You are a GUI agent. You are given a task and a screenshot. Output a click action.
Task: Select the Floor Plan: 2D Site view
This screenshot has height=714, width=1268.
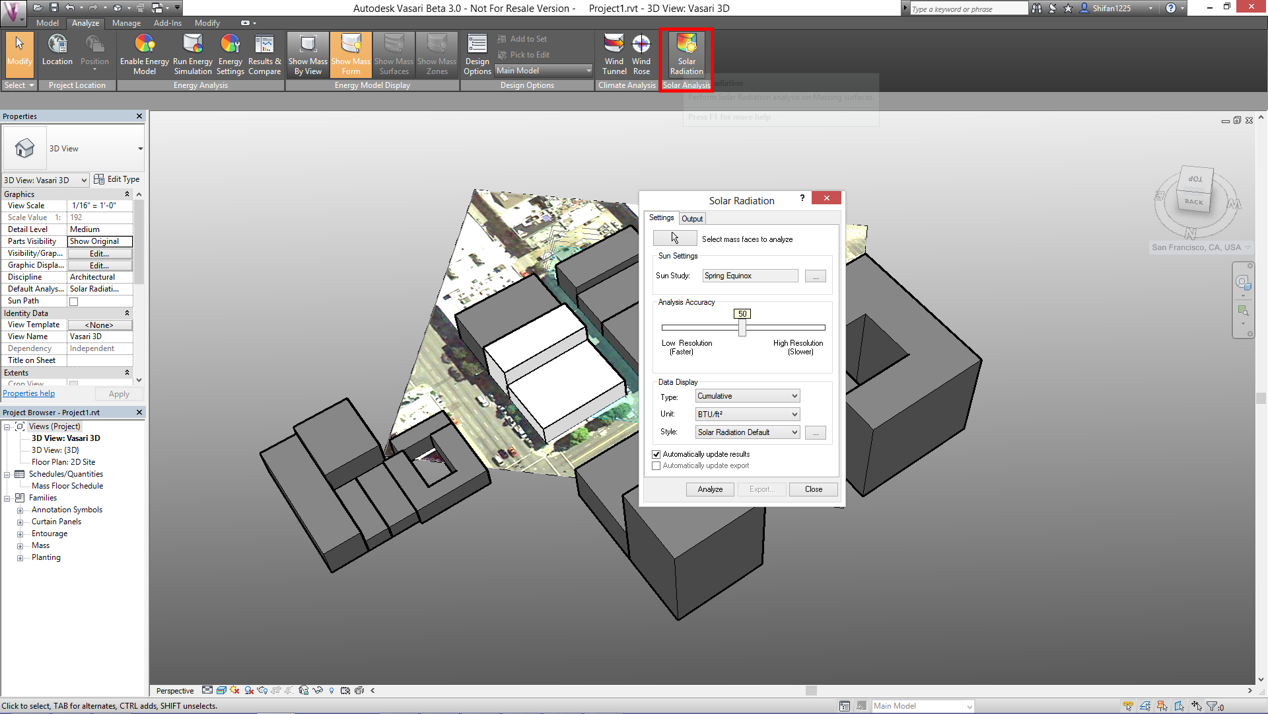63,462
